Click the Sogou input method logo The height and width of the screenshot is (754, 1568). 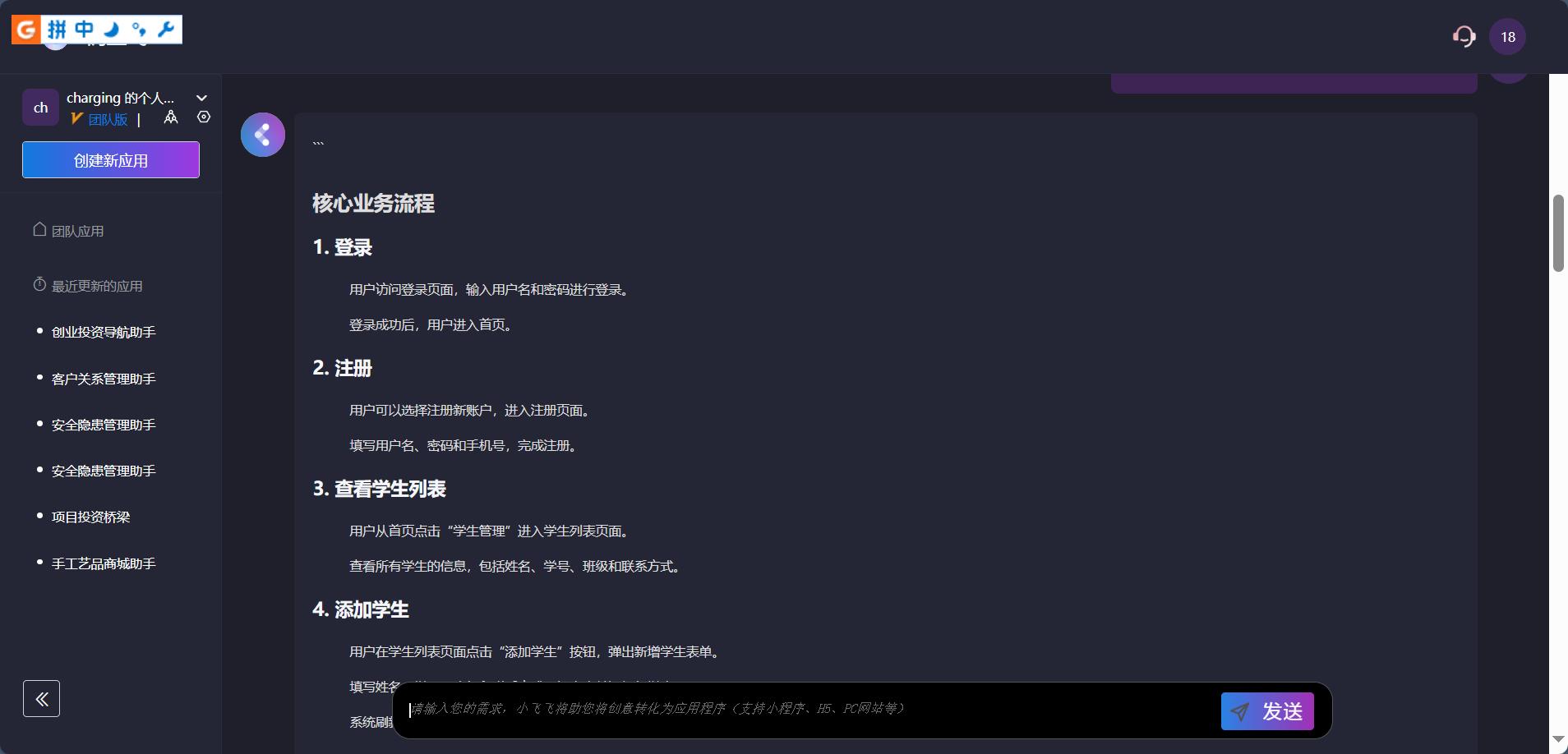25,30
